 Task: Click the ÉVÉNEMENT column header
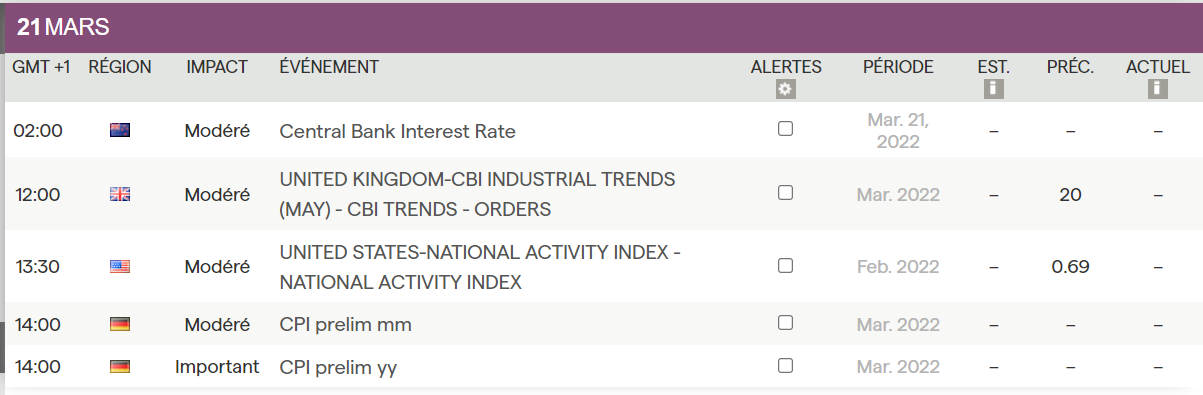tap(329, 67)
